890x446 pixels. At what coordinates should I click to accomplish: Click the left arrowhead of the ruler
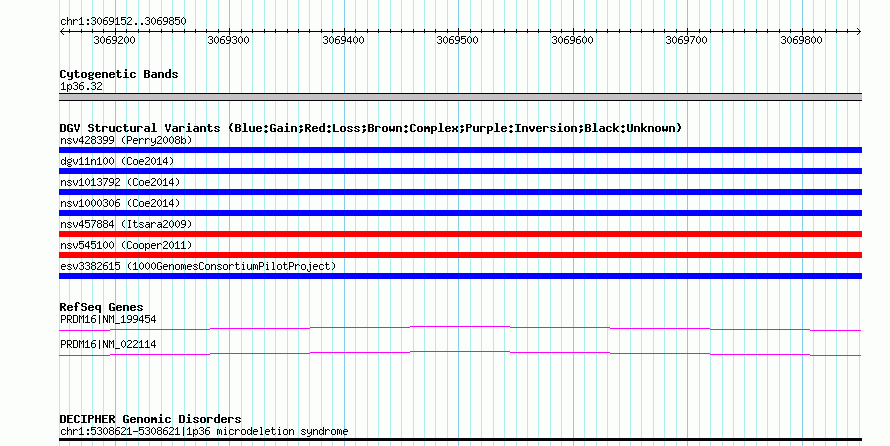point(62,32)
